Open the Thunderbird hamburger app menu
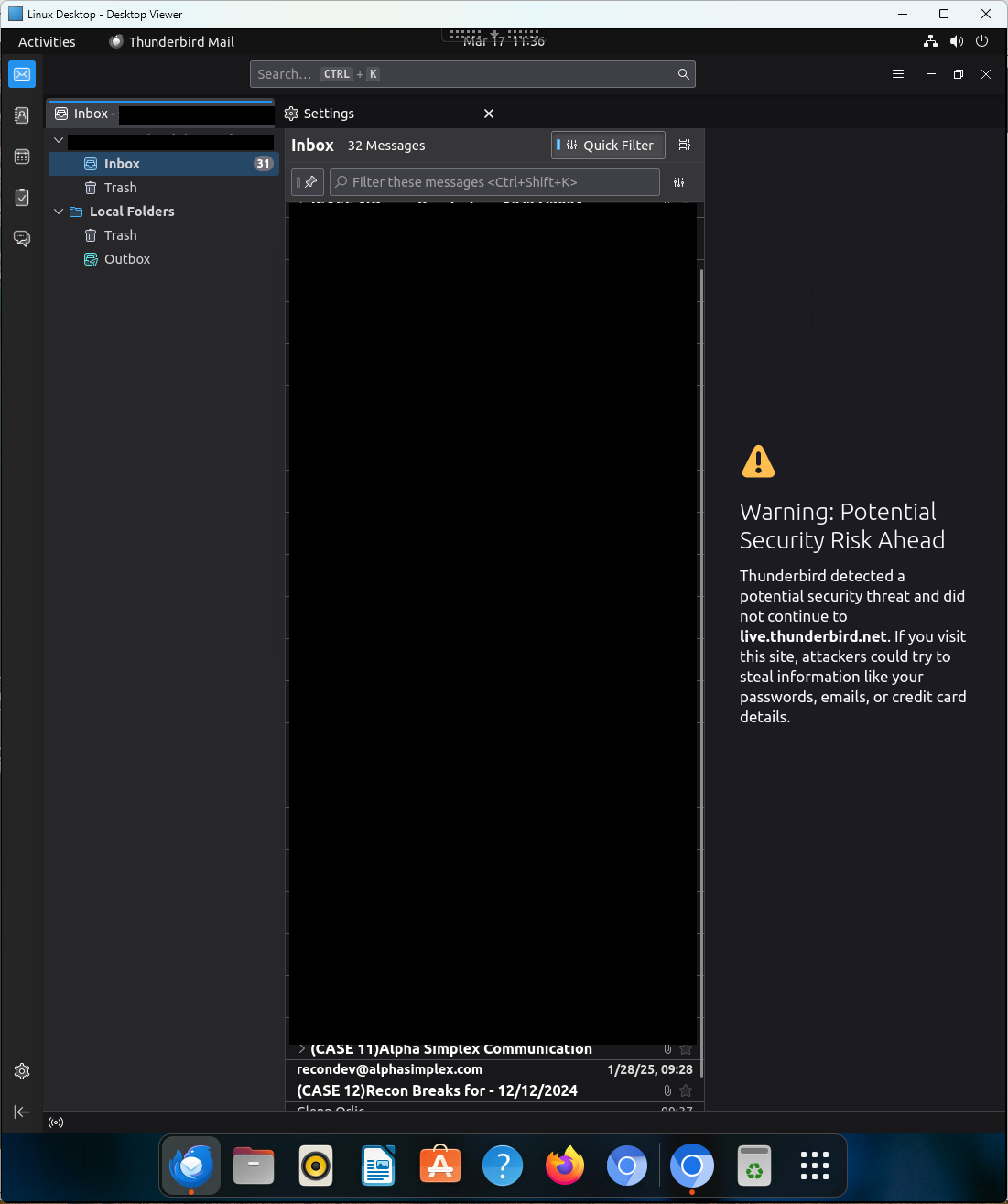1008x1204 pixels. click(897, 74)
